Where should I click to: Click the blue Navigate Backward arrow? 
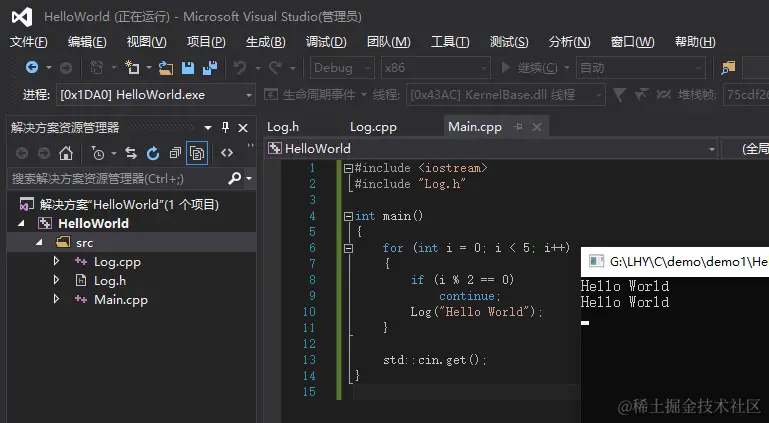[x=32, y=67]
